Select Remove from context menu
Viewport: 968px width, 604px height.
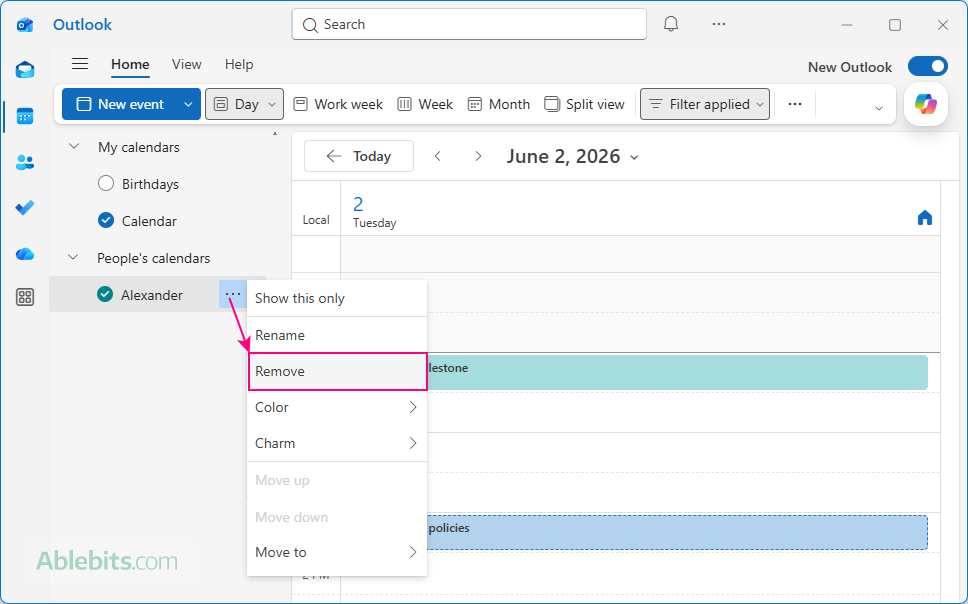[338, 371]
